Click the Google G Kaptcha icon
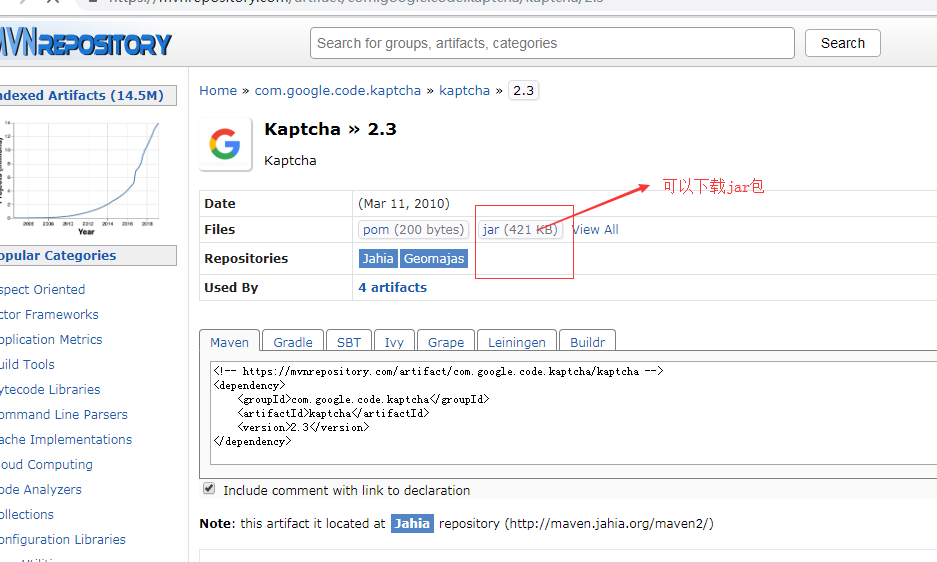 pyautogui.click(x=225, y=144)
